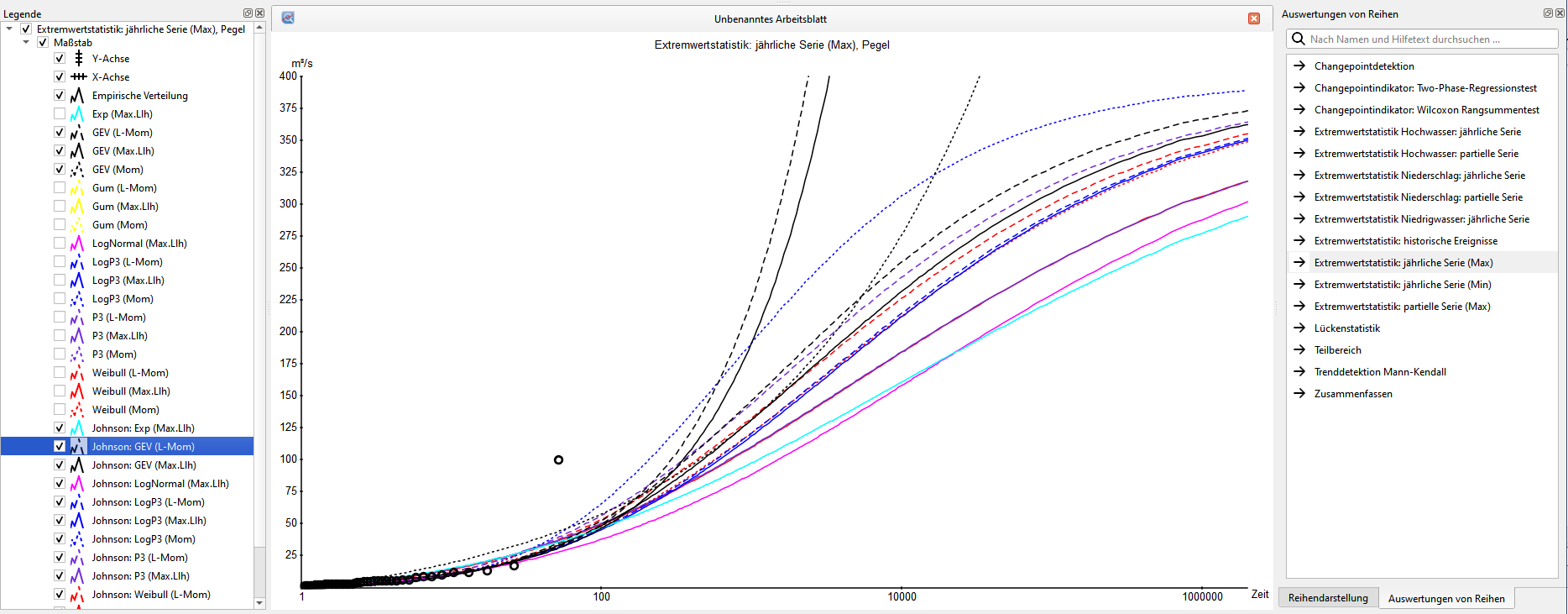Uncheck the Johnson: P3 (L-Mom) checkbox
Screen dimensions: 1568x614
click(x=60, y=558)
